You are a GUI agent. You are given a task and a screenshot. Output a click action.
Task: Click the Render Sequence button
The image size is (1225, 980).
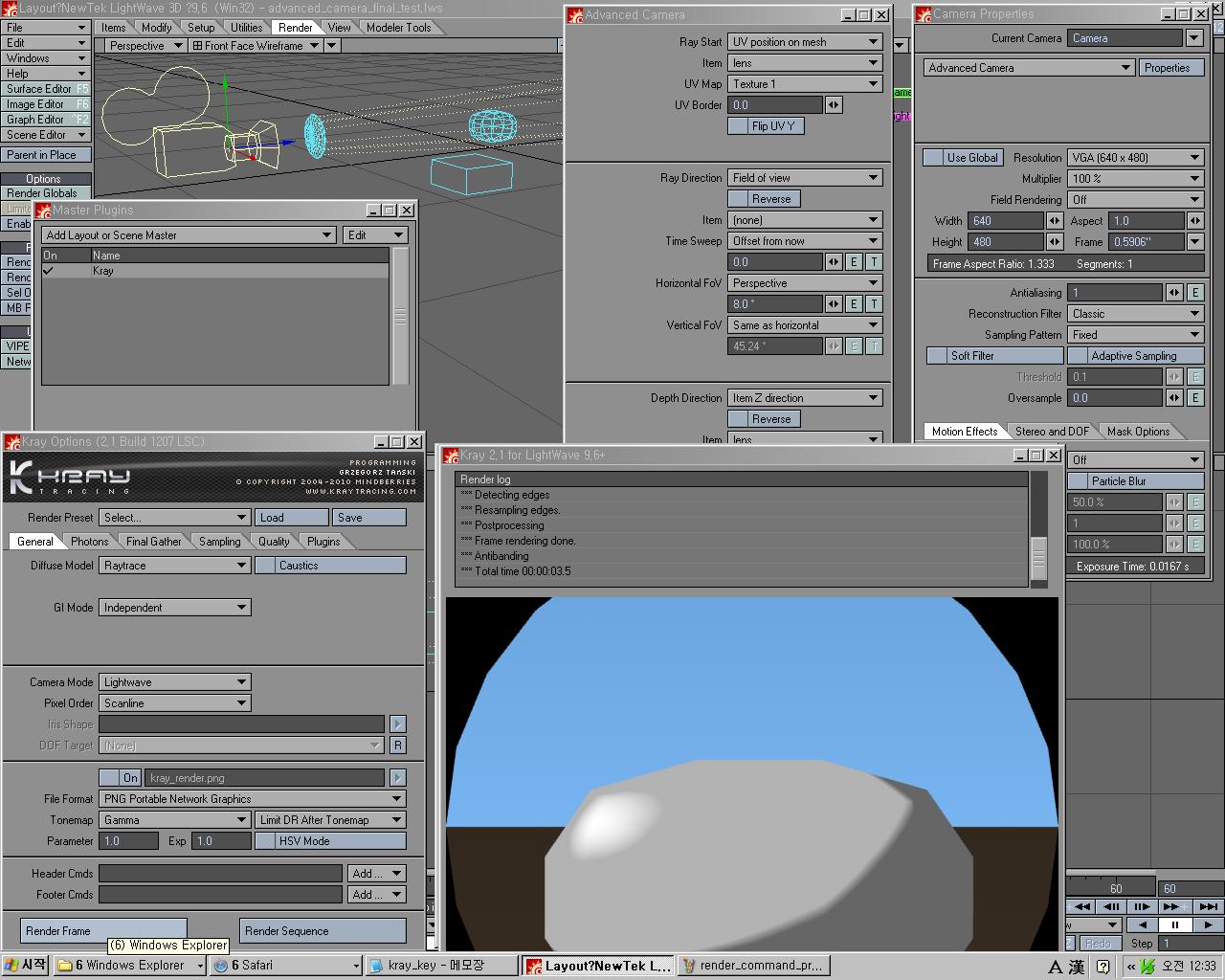click(x=323, y=931)
